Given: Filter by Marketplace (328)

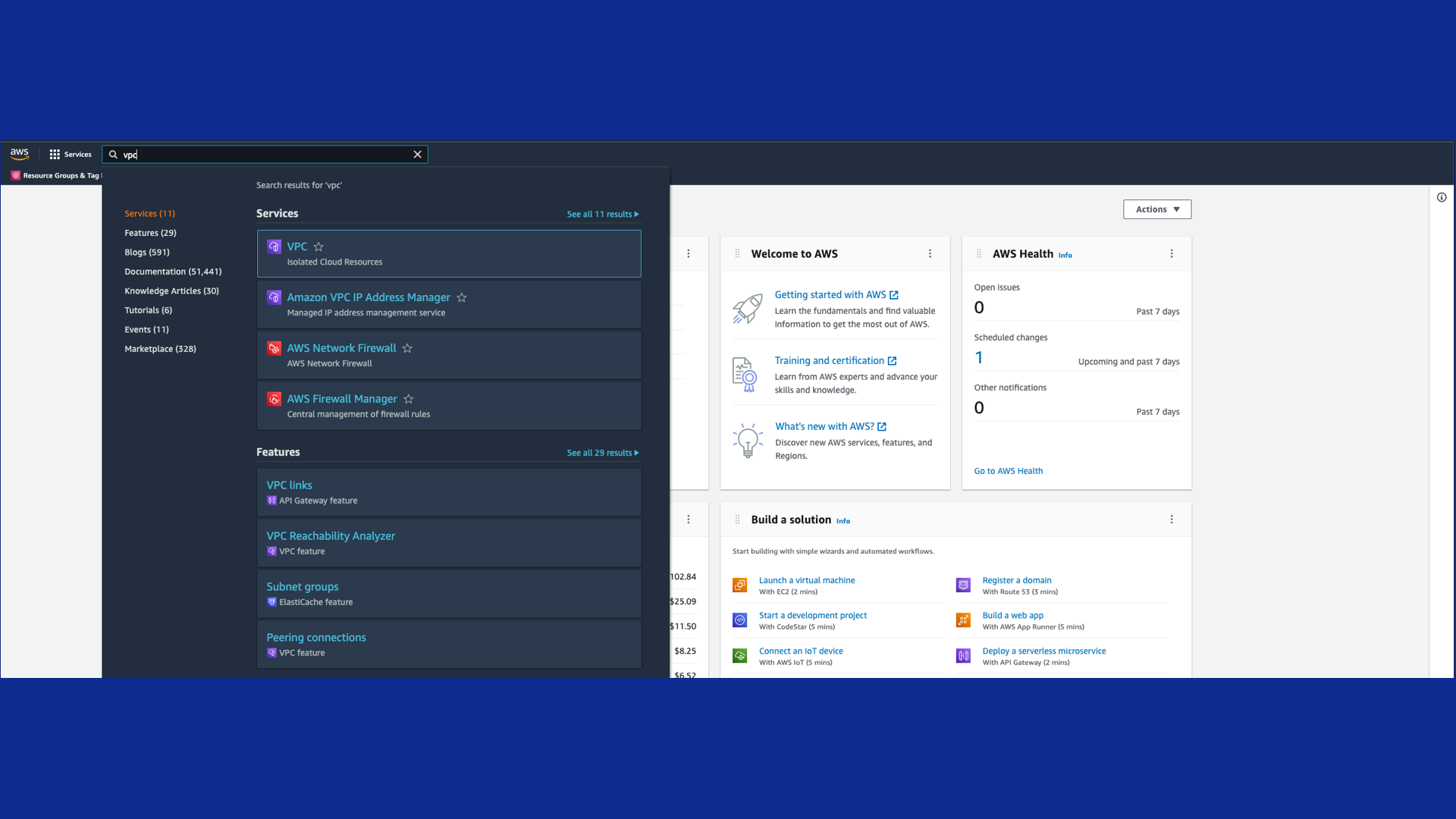Looking at the screenshot, I should (160, 349).
